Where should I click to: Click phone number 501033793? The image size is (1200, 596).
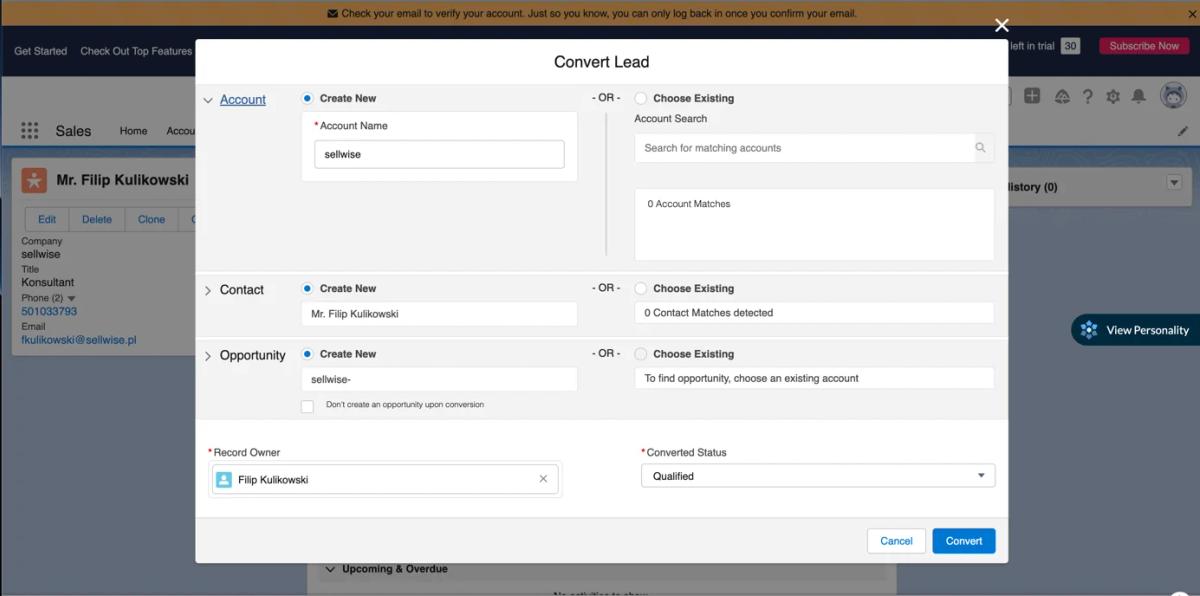click(49, 311)
